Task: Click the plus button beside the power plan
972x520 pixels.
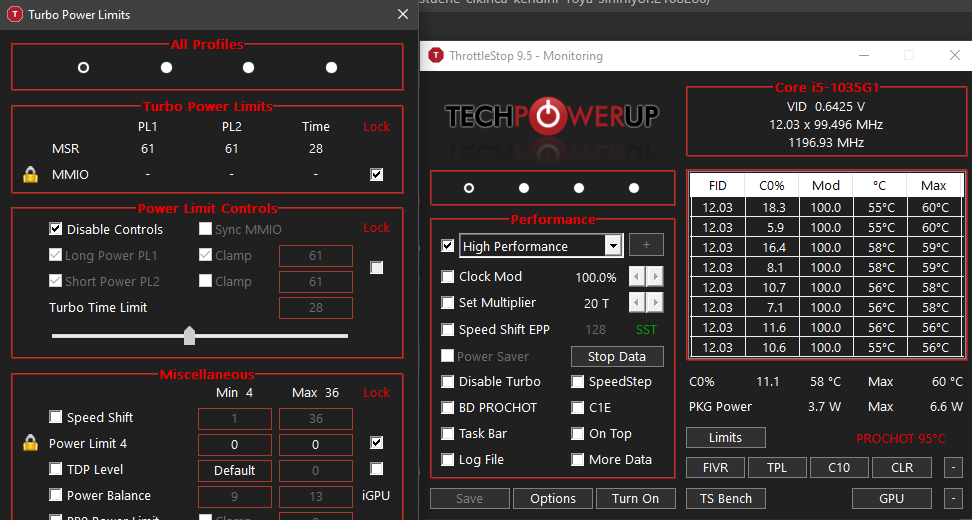Action: pos(646,245)
